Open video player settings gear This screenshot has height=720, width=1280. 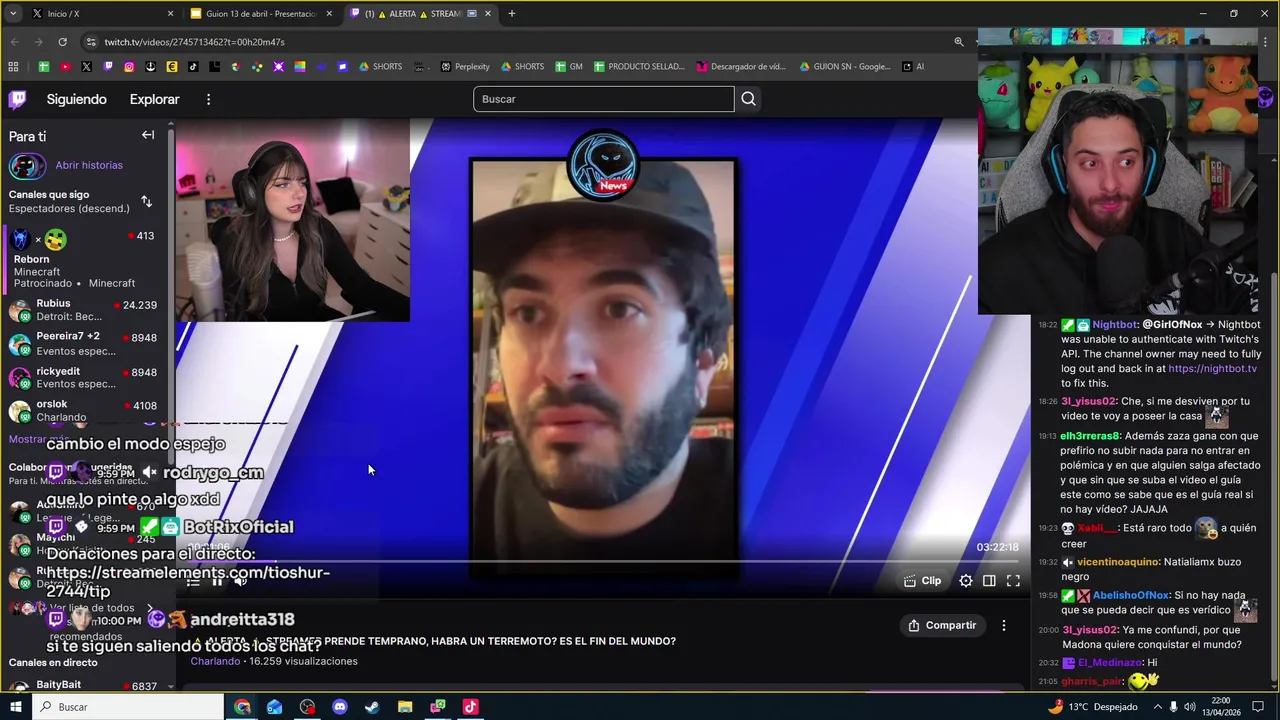(966, 581)
